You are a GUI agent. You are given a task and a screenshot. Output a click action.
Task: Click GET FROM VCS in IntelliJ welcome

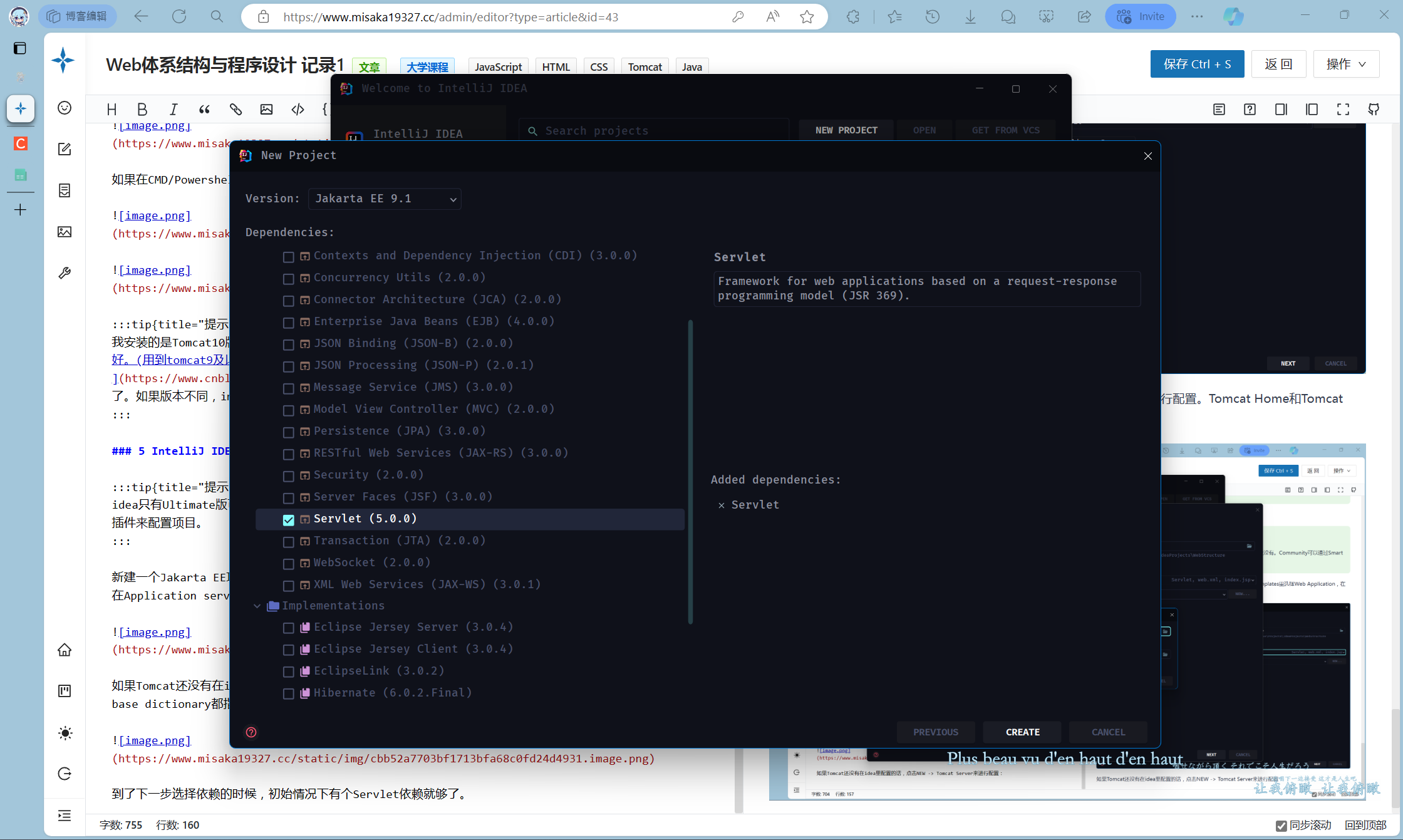(x=1005, y=130)
